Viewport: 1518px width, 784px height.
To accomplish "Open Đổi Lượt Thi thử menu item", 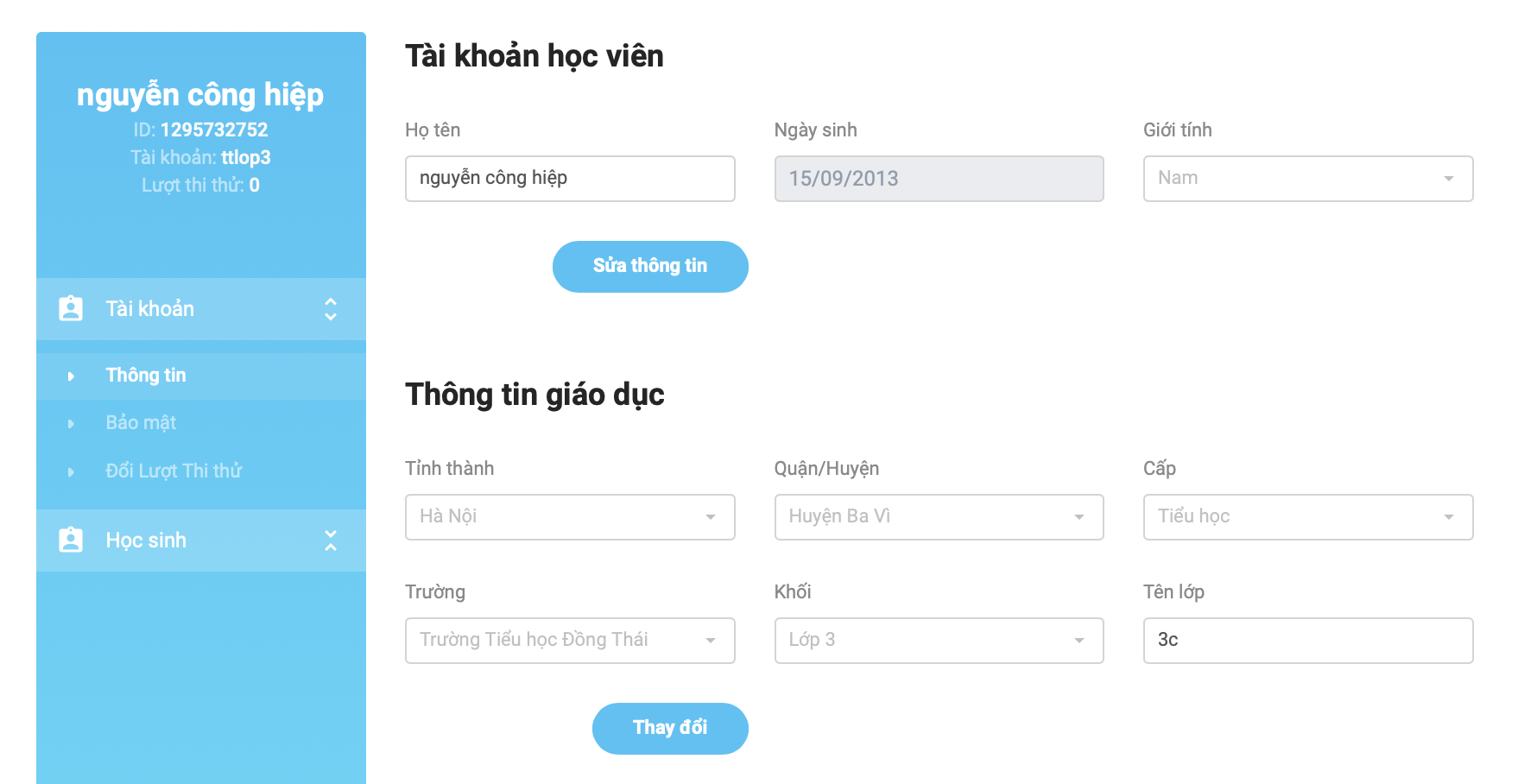I will click(174, 471).
